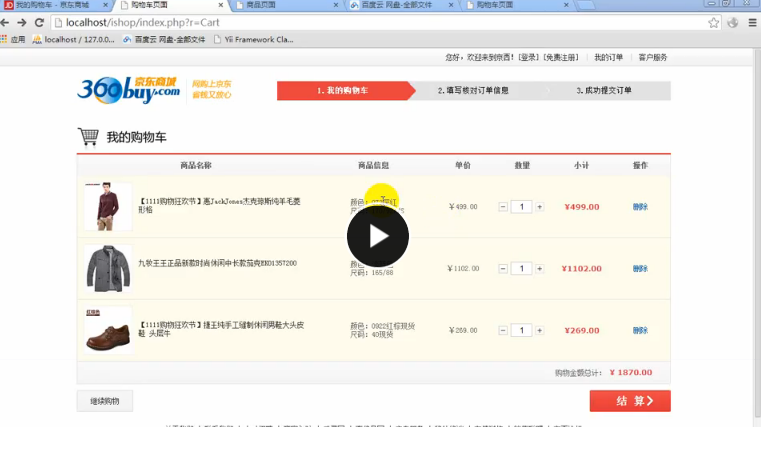The height and width of the screenshot is (450, 761).
Task: Click the page vertical scrollbar
Action: click(757, 233)
